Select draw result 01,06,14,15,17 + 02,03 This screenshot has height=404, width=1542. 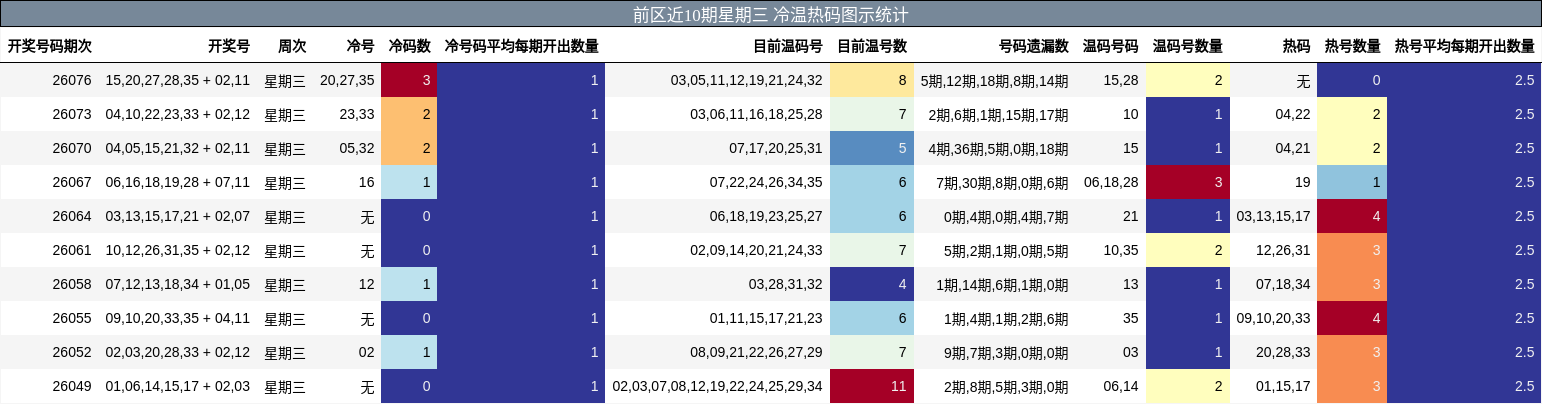coord(178,386)
